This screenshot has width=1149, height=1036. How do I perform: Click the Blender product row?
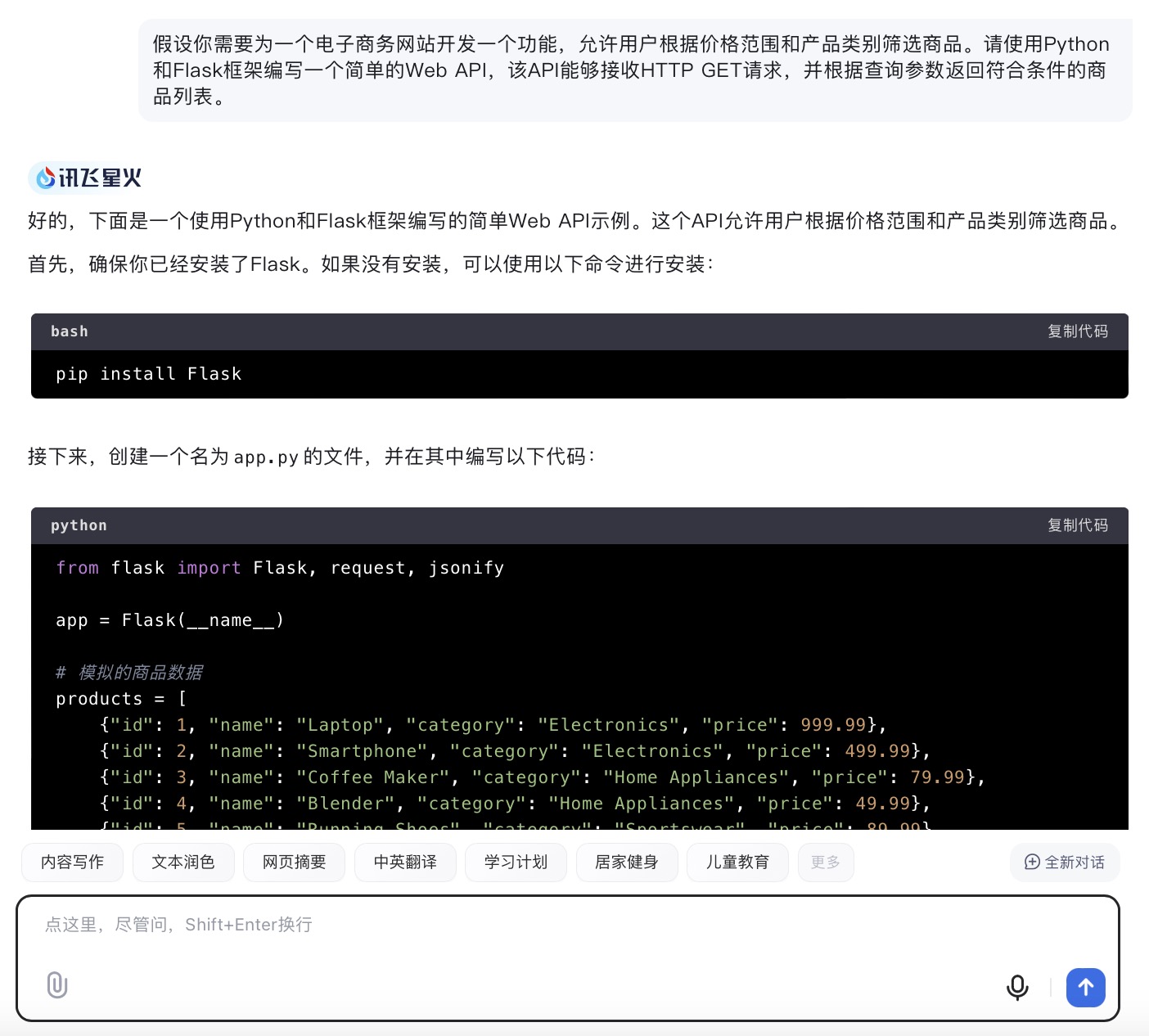coord(516,804)
